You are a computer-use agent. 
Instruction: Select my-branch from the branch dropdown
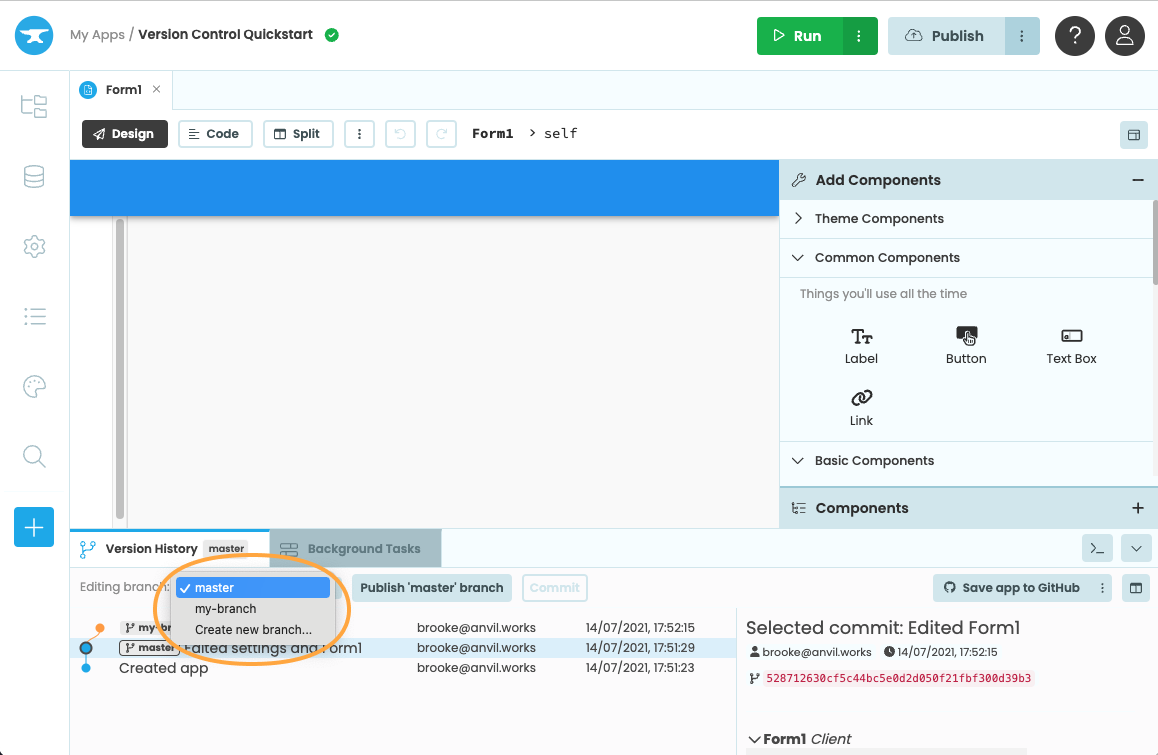click(226, 609)
